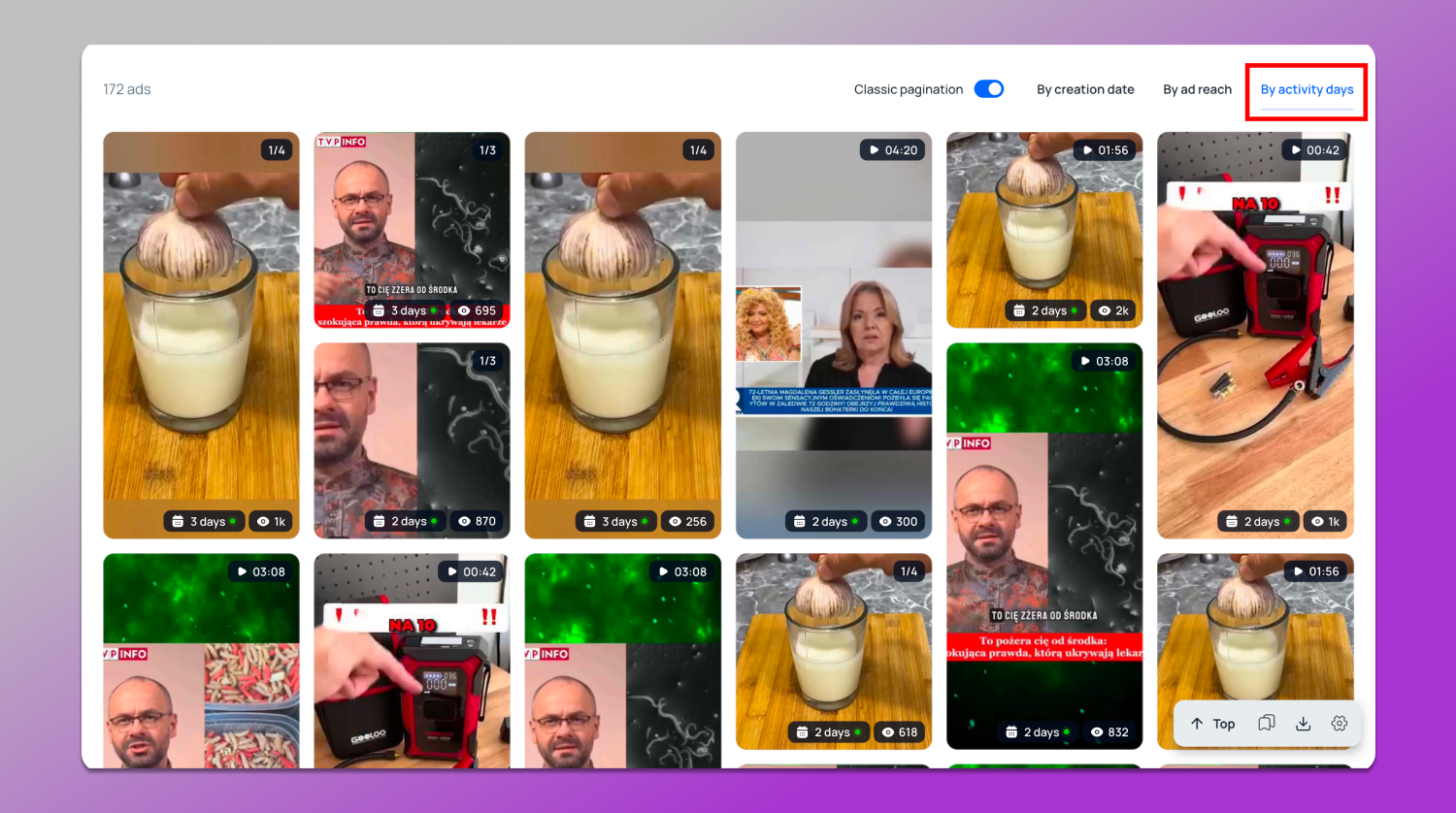Viewport: 1456px width, 813px height.
Task: Click the eye icon next to 695 views
Action: [x=464, y=310]
